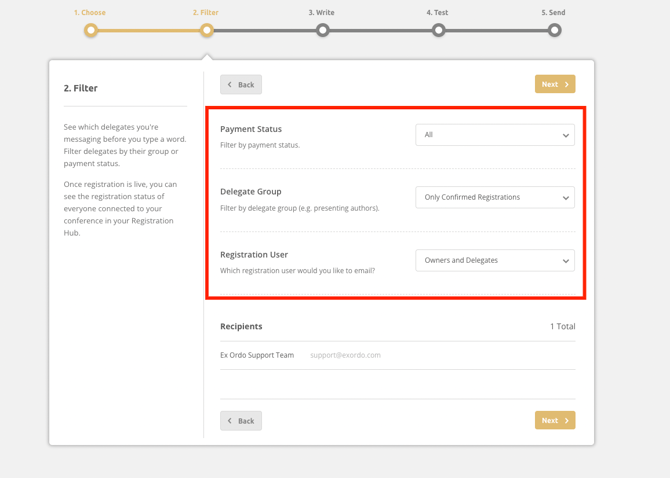Click the step 3 Write circle marker

[322, 30]
